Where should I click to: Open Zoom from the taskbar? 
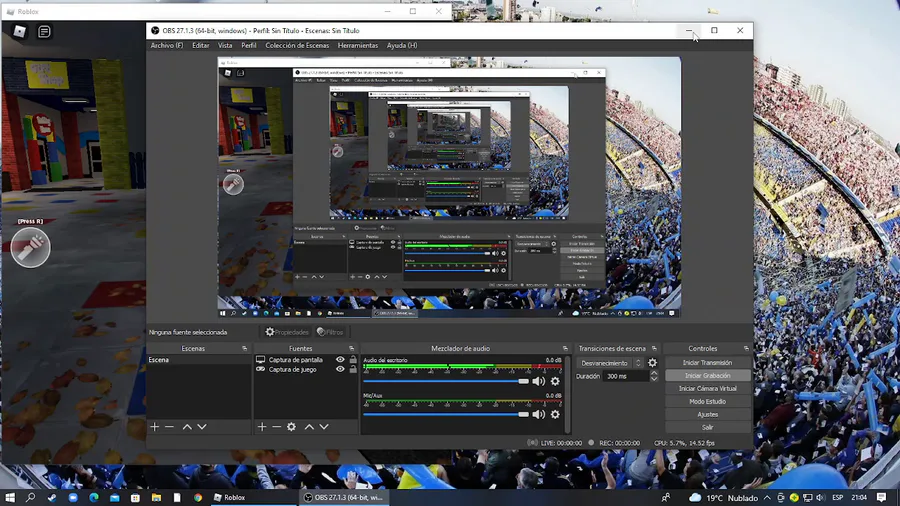73,497
